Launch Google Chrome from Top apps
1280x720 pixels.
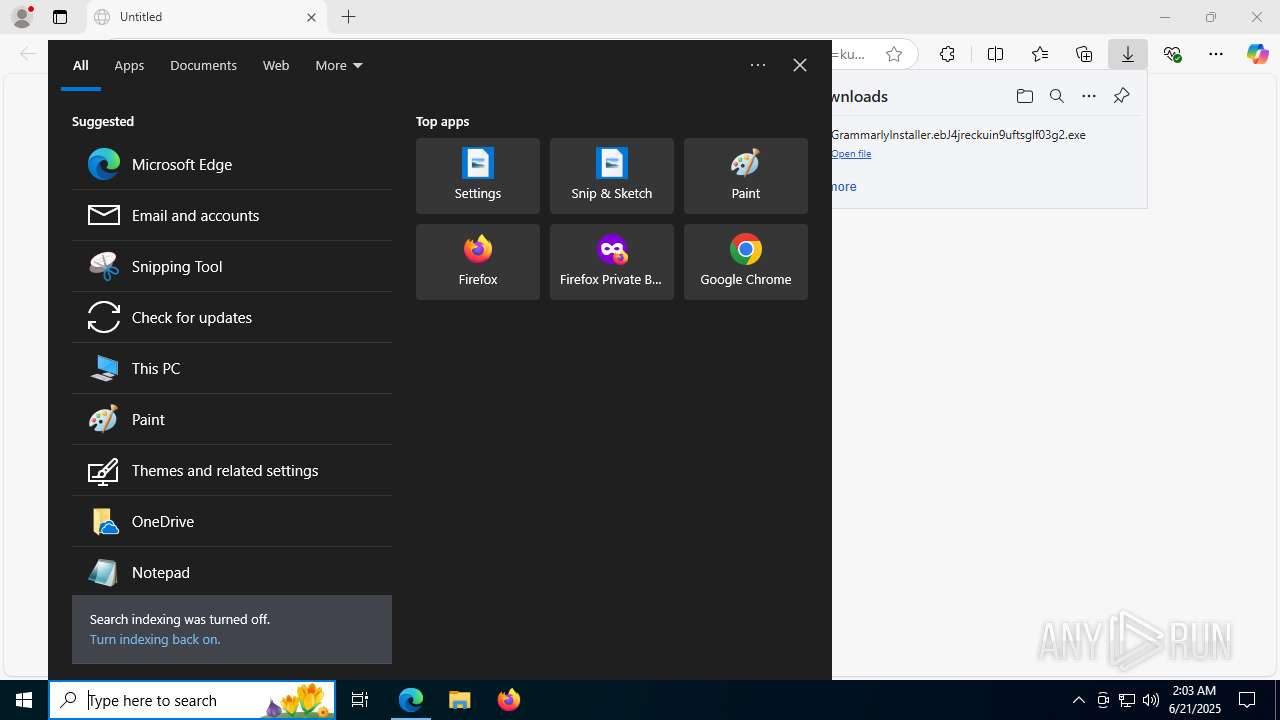pyautogui.click(x=746, y=262)
